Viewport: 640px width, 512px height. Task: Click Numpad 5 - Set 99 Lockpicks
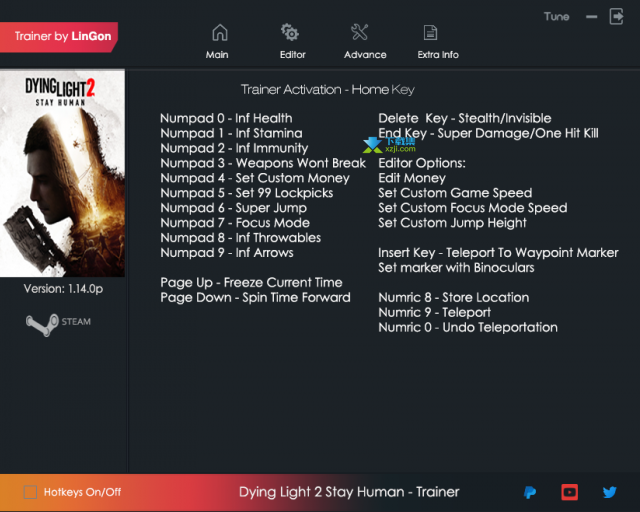click(x=247, y=193)
